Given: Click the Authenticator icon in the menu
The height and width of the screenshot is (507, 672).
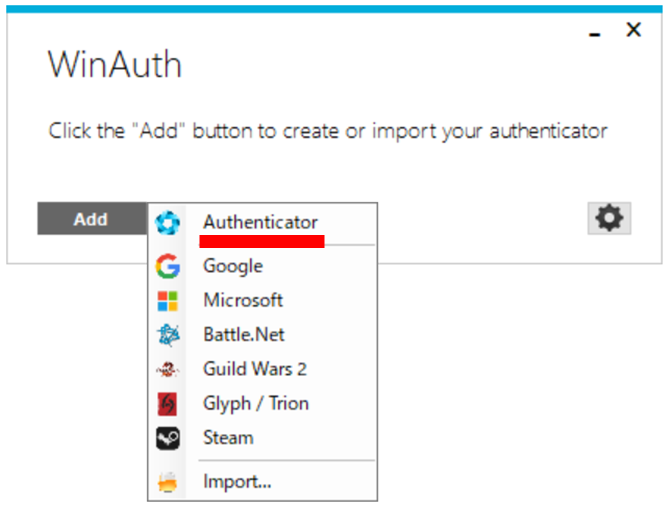Looking at the screenshot, I should pos(168,222).
